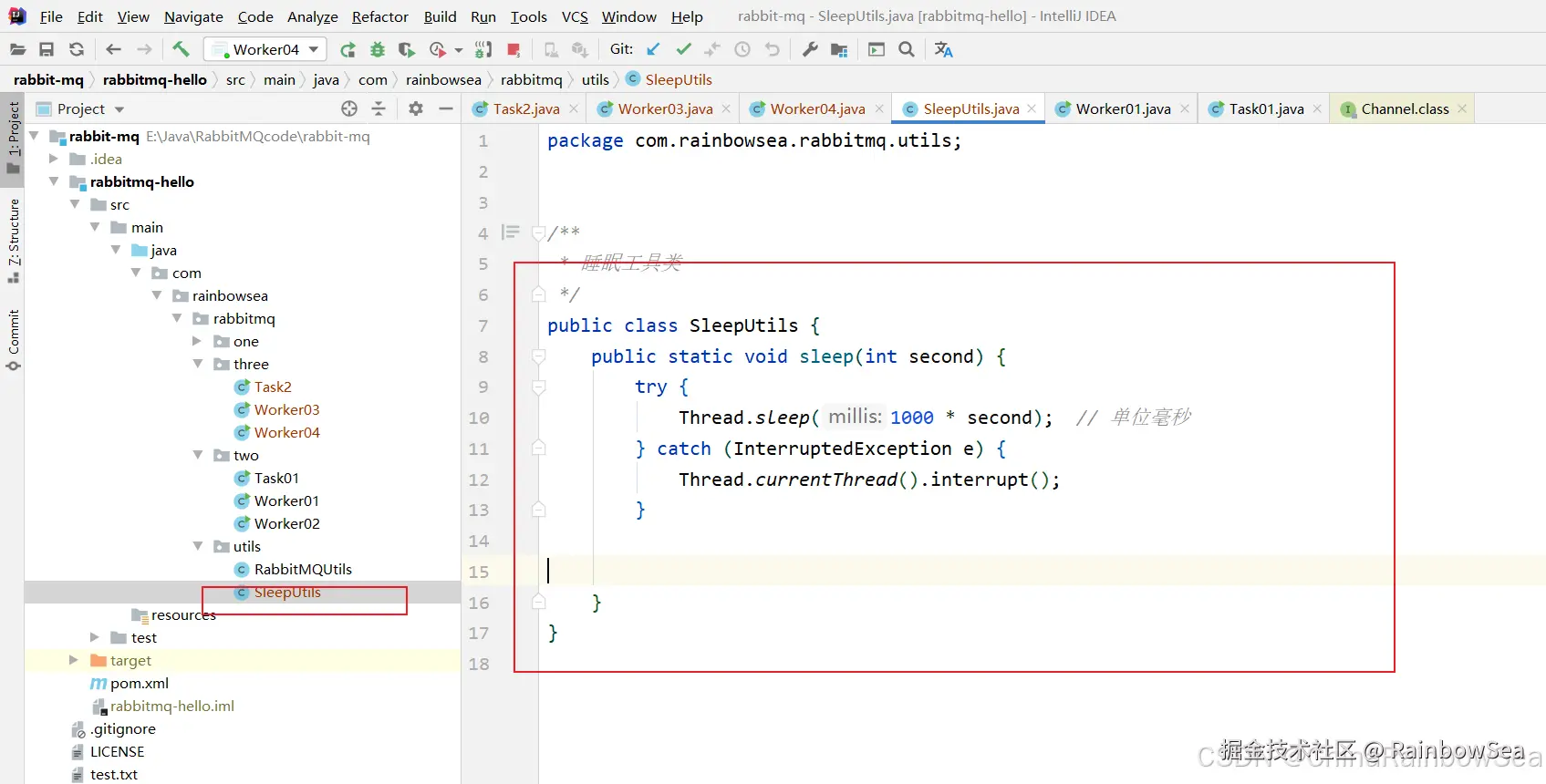Viewport: 1546px width, 784px height.
Task: Switch to Channel.class tab
Action: (1405, 108)
